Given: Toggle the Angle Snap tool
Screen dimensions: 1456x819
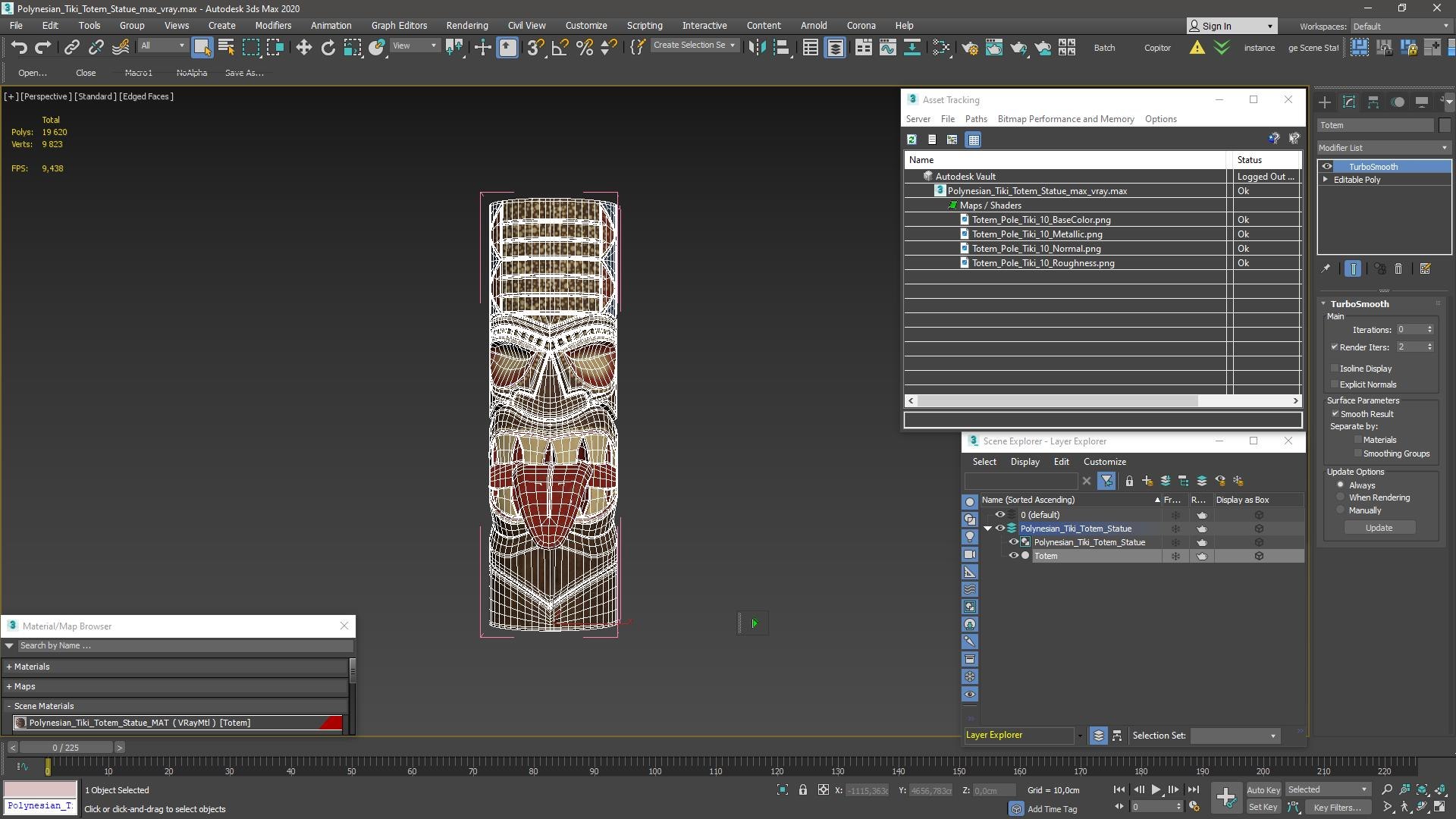Looking at the screenshot, I should 560,48.
